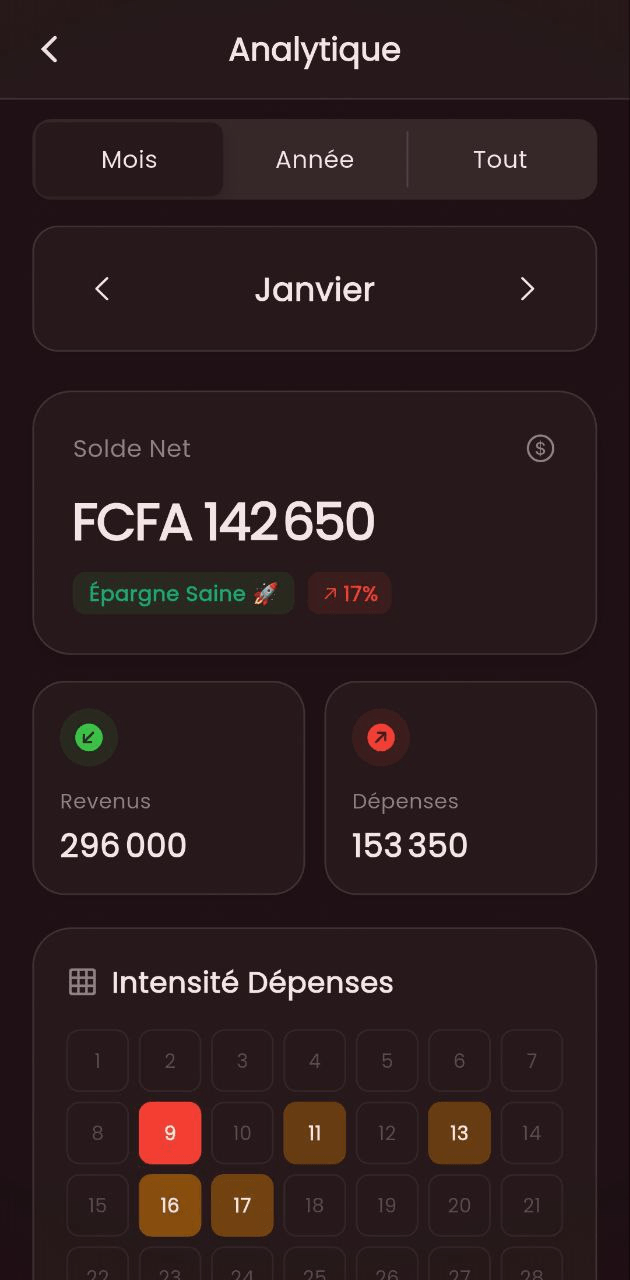Open the Janvier month selector
The width and height of the screenshot is (630, 1280).
(x=315, y=289)
